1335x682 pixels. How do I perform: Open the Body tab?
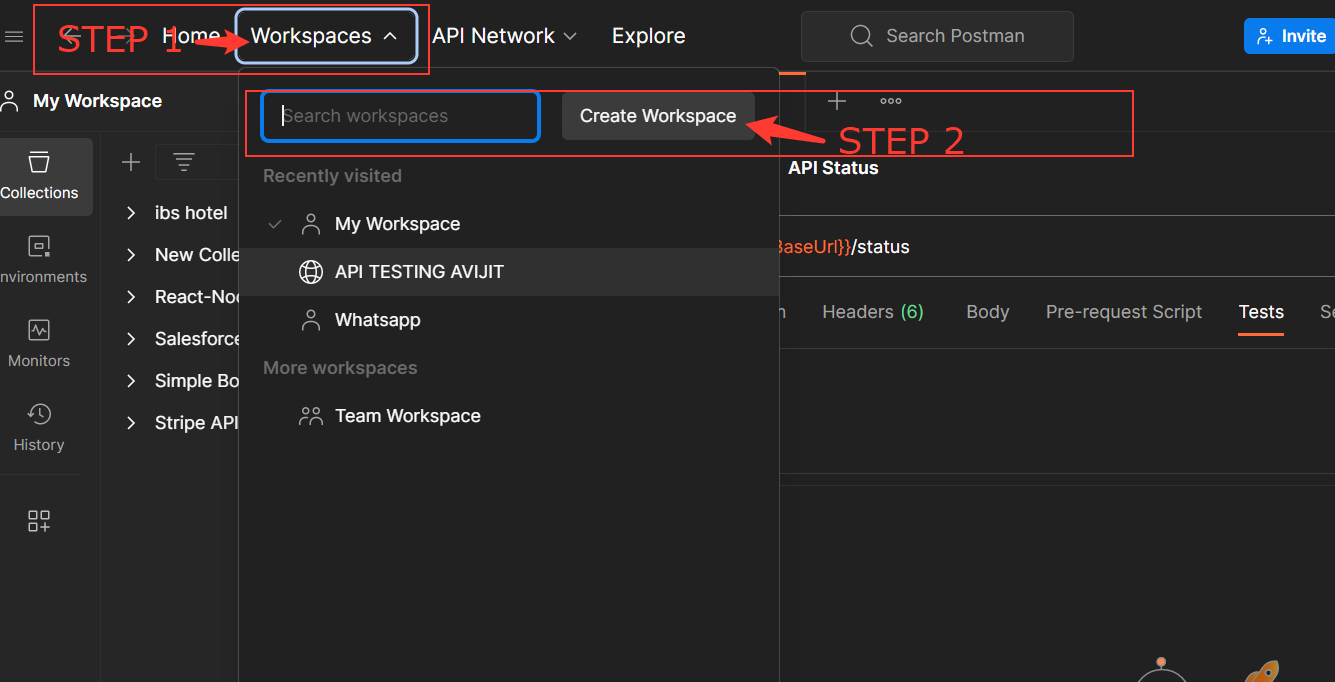[x=988, y=312]
